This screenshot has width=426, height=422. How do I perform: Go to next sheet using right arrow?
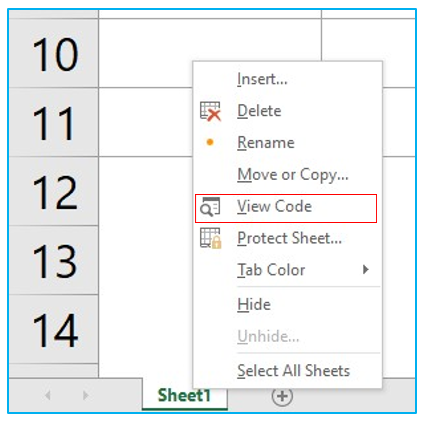point(85,396)
